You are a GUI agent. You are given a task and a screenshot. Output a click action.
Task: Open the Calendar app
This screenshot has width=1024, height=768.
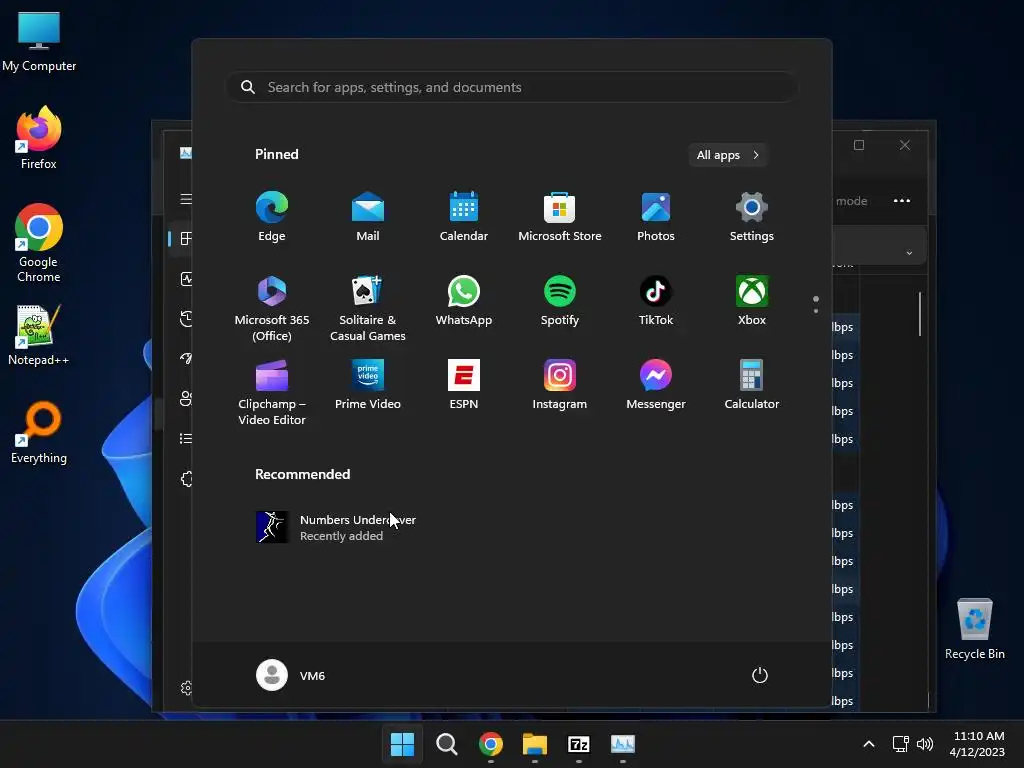click(464, 217)
